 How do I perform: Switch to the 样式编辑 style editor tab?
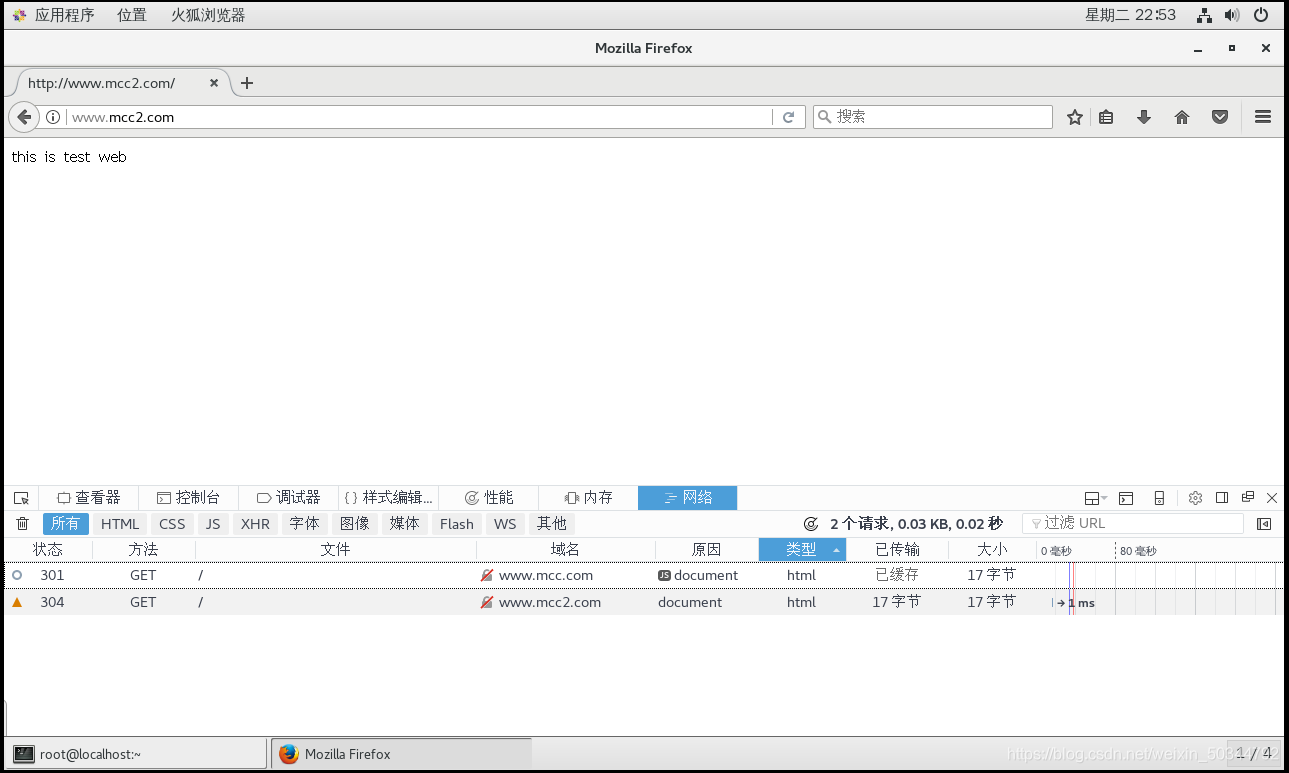click(x=388, y=498)
